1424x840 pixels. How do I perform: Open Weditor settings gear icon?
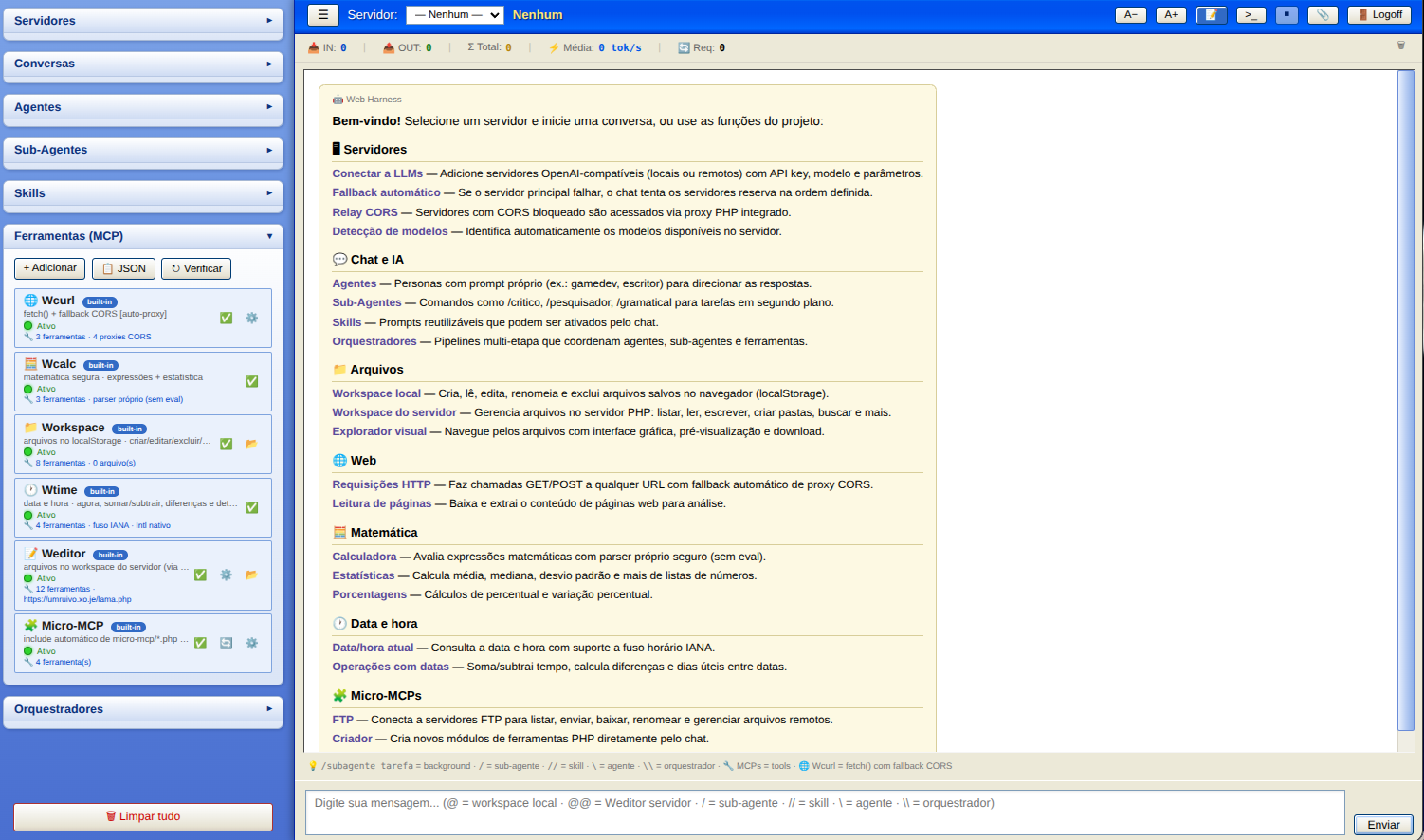tap(227, 575)
